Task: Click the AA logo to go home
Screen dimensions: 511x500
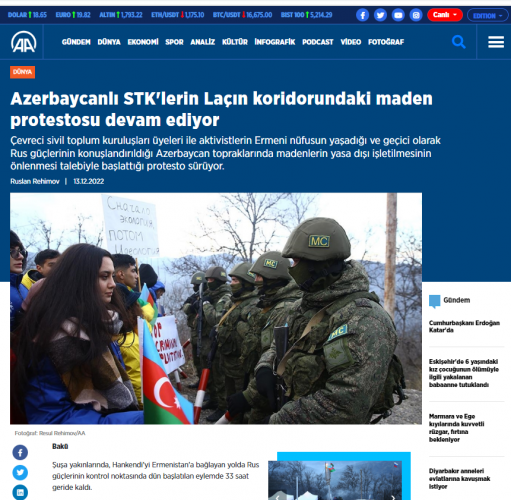Action: point(23,42)
